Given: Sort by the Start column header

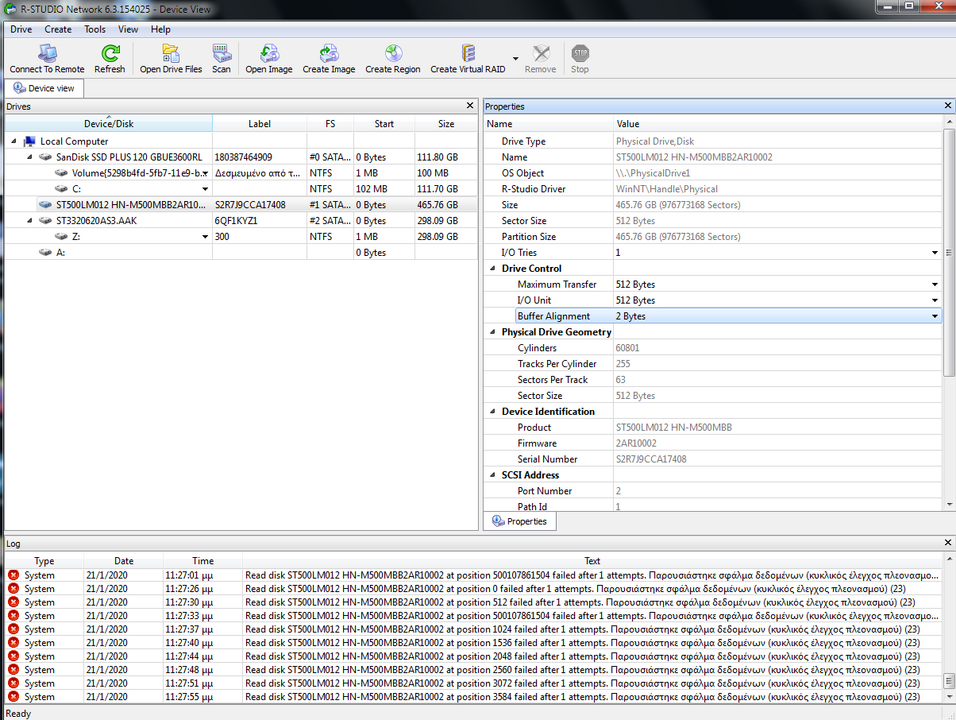Looking at the screenshot, I should coord(384,124).
